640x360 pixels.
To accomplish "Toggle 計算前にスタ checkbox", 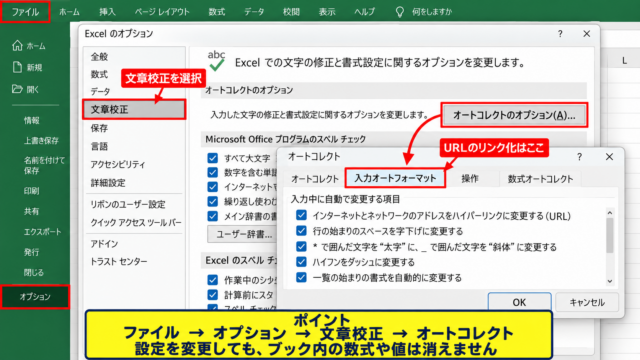I will pyautogui.click(x=213, y=295).
